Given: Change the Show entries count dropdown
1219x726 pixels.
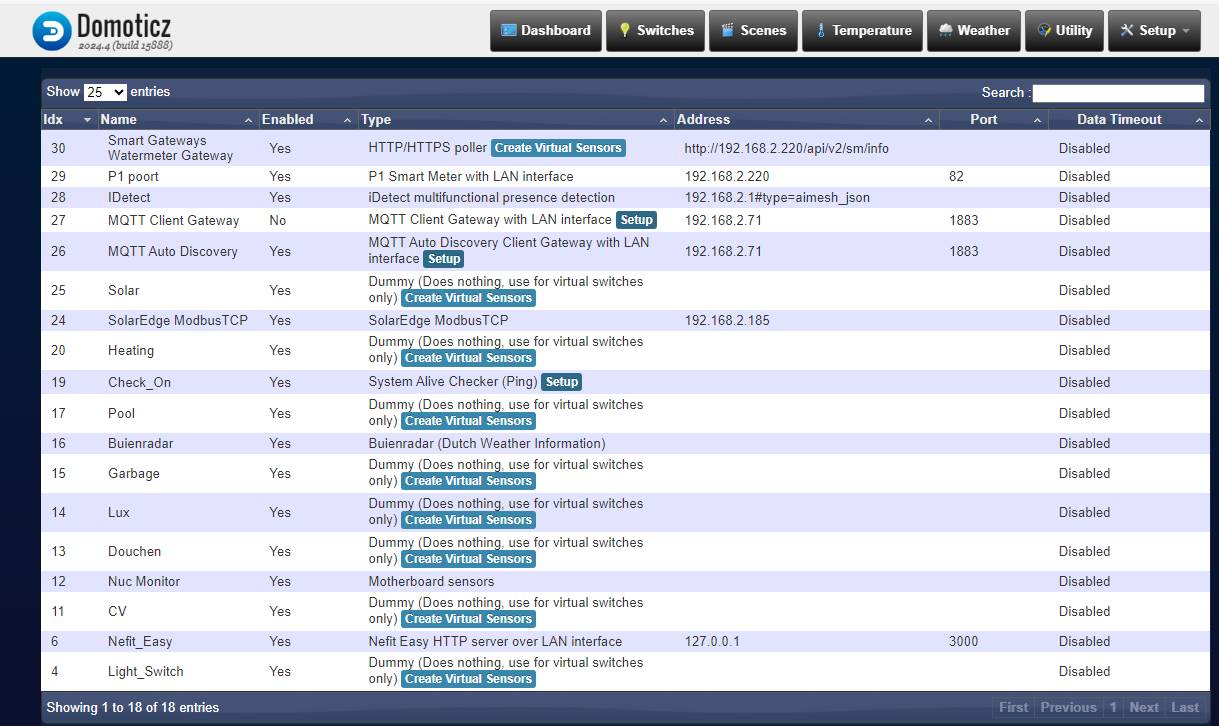Looking at the screenshot, I should pos(105,92).
